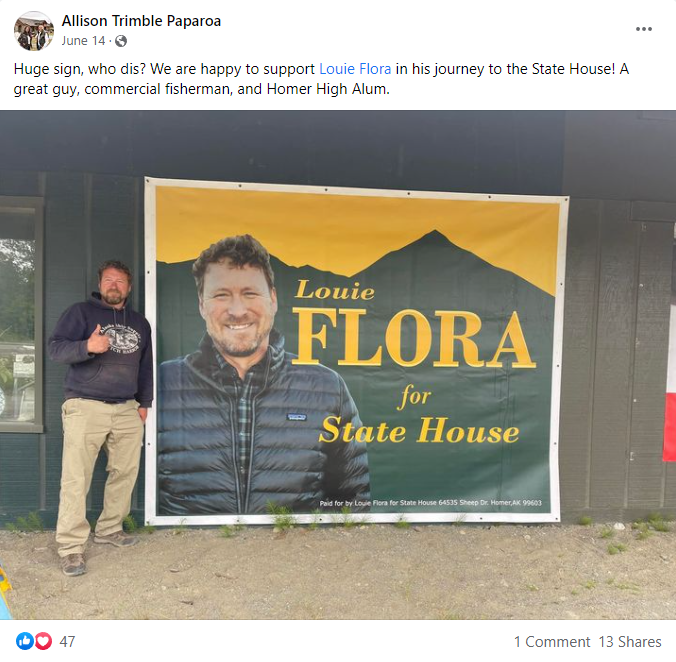Click the paid-for disclaimer on banner
This screenshot has height=662, width=676.
click(x=430, y=503)
